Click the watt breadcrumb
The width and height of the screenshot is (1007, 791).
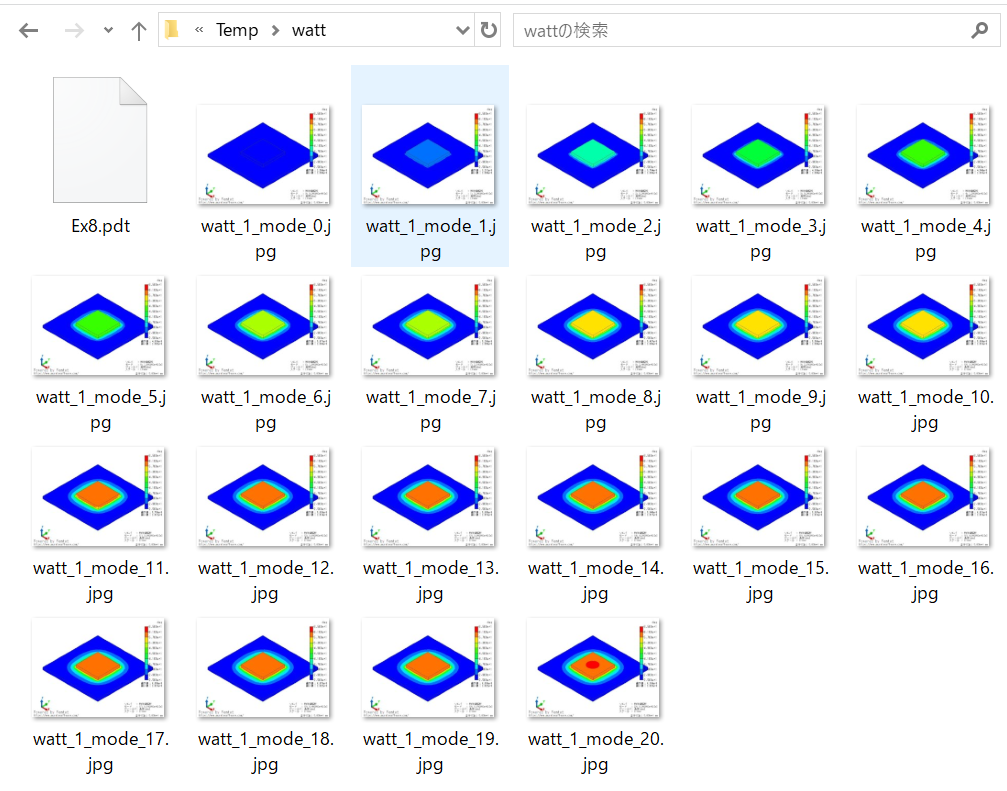[309, 30]
